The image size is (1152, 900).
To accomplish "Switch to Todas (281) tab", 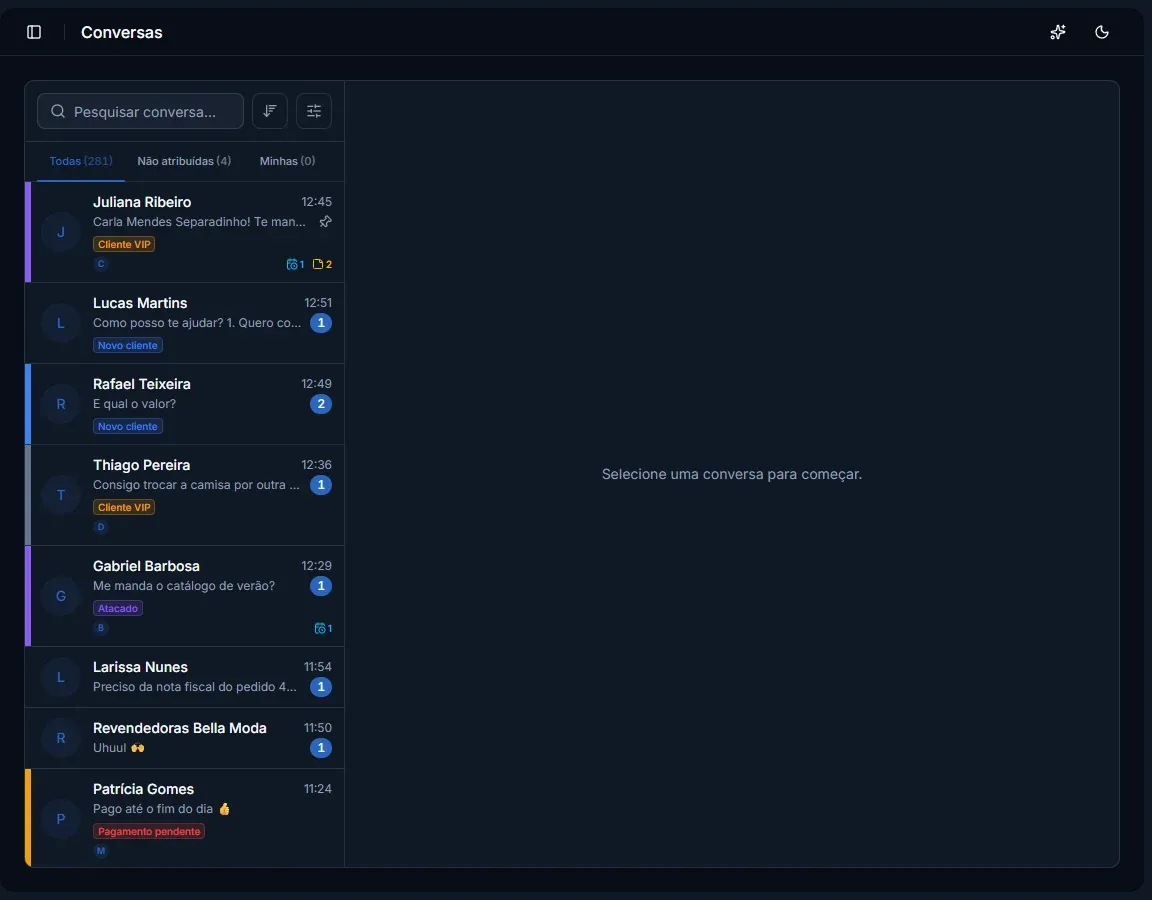I will (x=81, y=161).
